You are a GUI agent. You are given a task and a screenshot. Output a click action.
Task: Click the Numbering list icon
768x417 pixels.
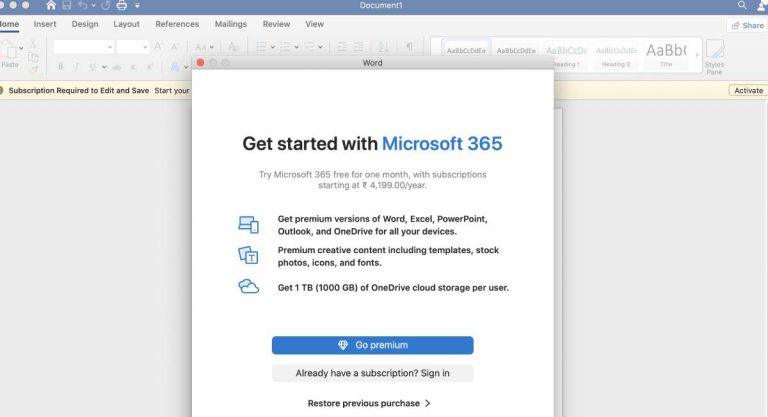[286, 47]
